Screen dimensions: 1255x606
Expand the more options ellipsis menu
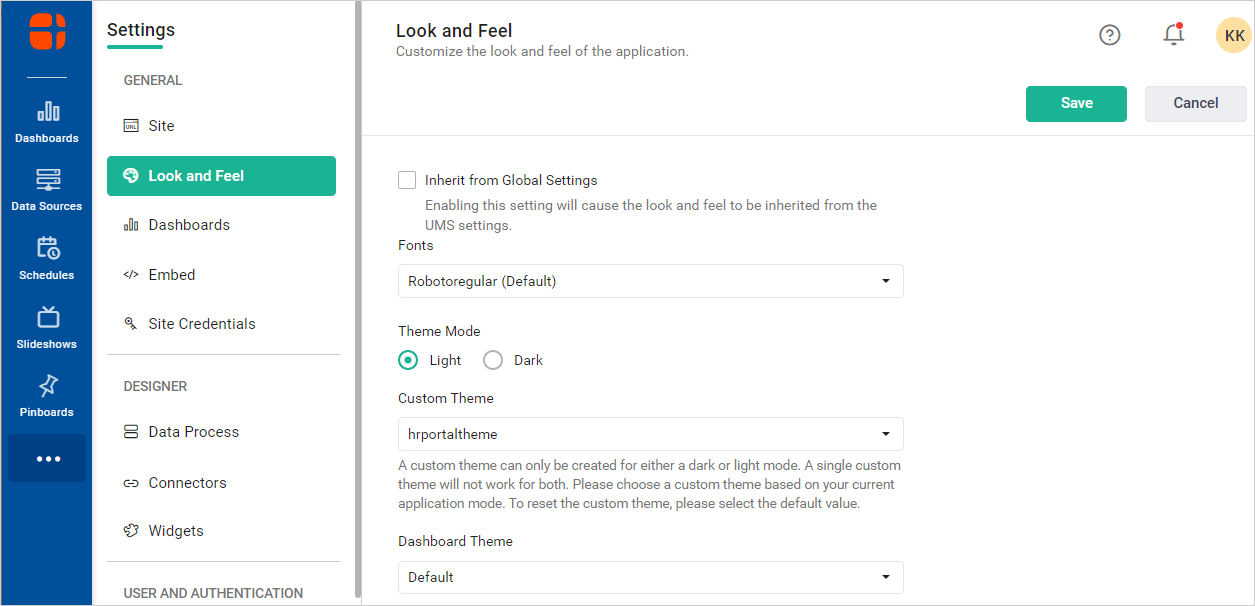(48, 459)
